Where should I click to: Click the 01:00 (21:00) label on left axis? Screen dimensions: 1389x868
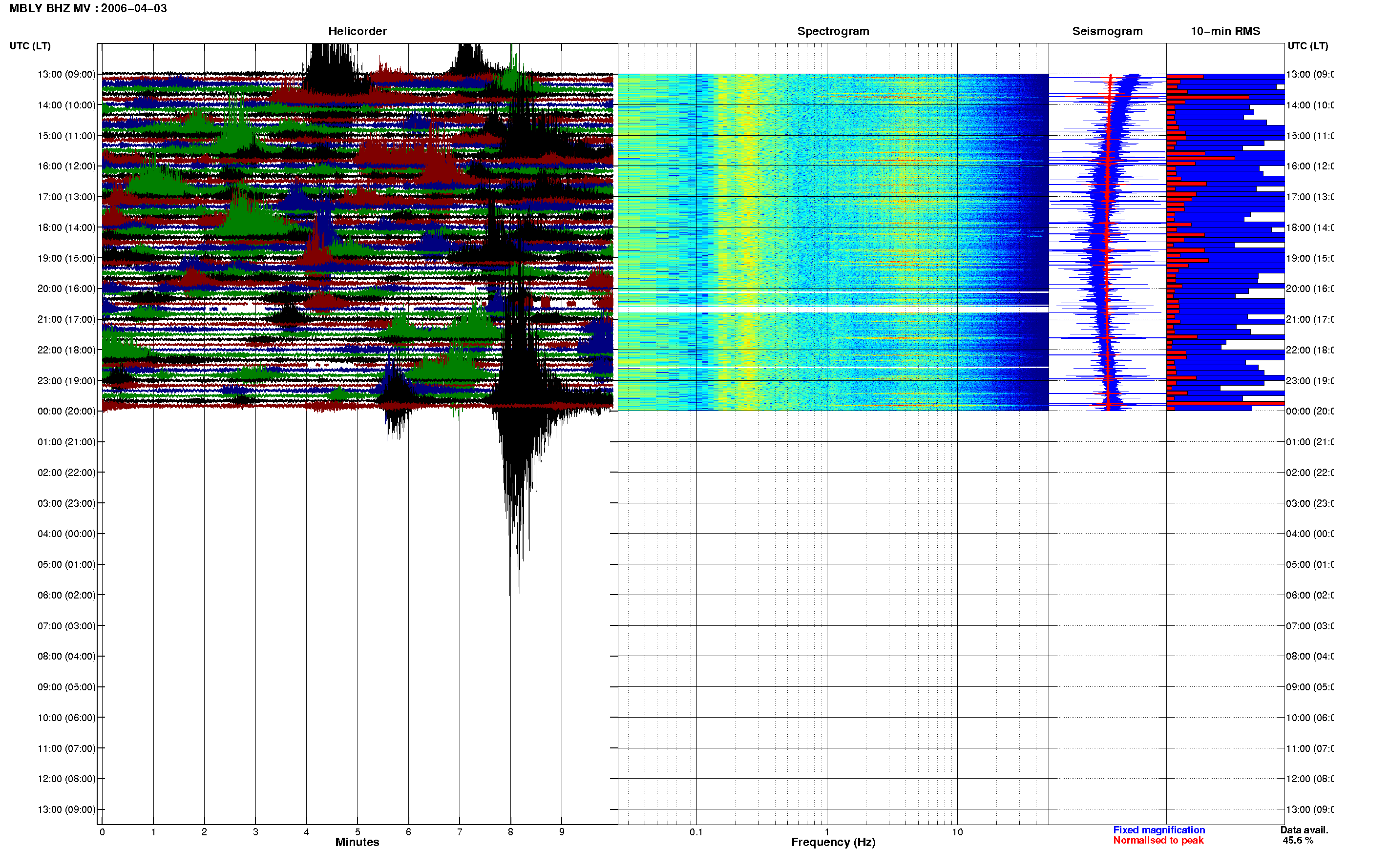66,442
